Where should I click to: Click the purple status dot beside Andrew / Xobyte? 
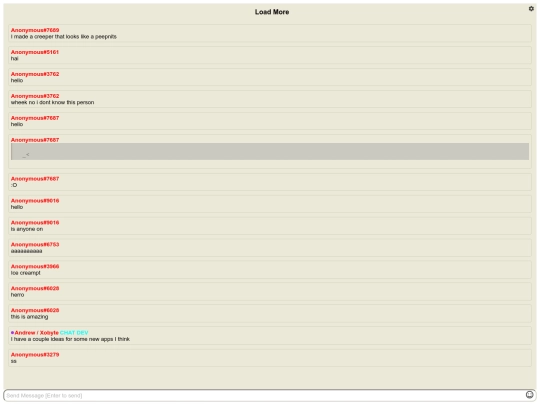tap(12, 333)
